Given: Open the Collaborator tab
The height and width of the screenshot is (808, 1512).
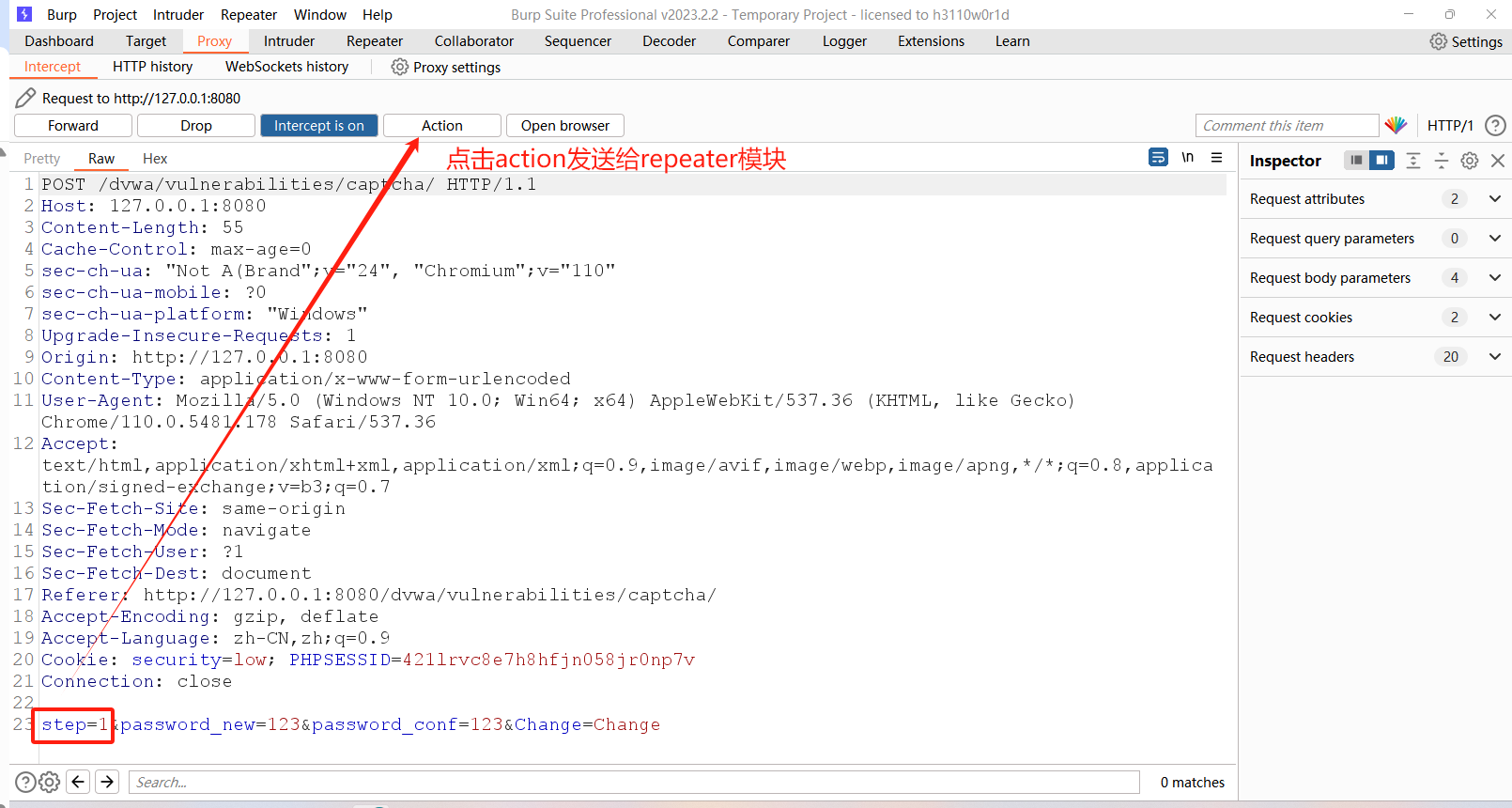Looking at the screenshot, I should [x=474, y=41].
